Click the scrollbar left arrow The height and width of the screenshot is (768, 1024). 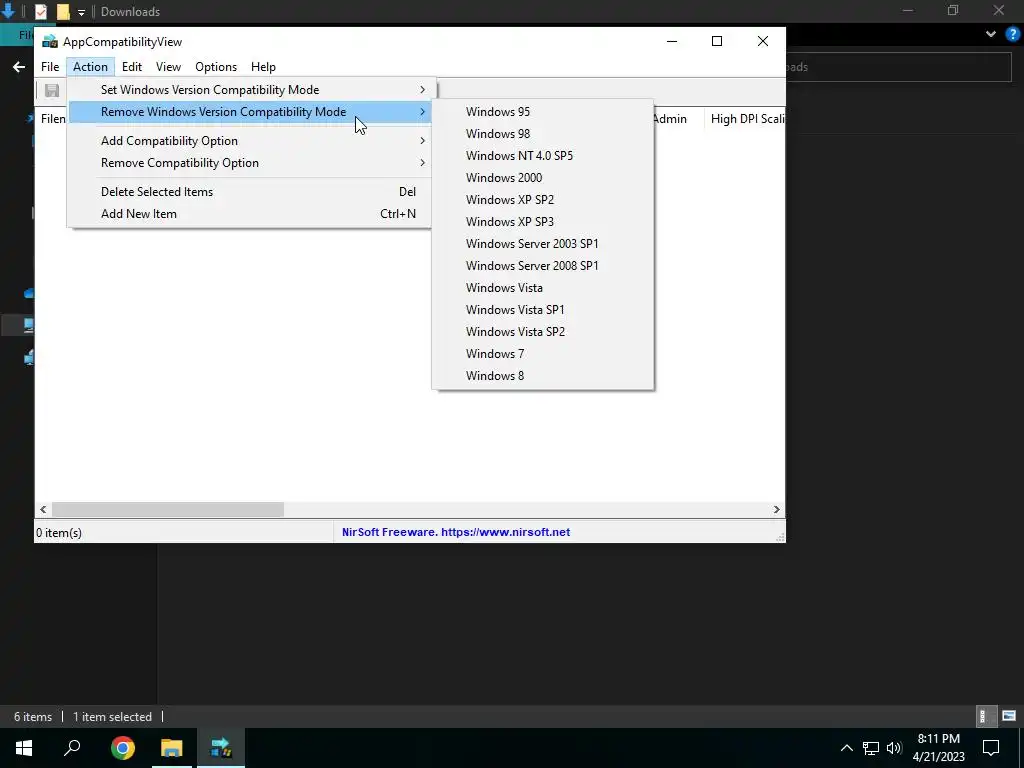(x=43, y=509)
